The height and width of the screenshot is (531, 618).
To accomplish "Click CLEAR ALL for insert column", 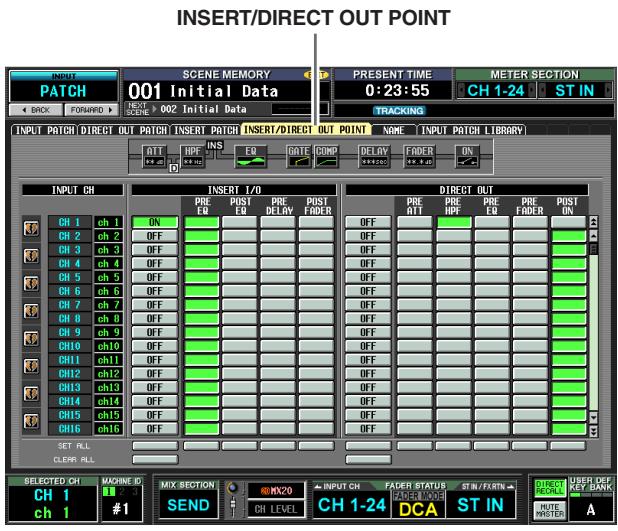I will [x=155, y=459].
